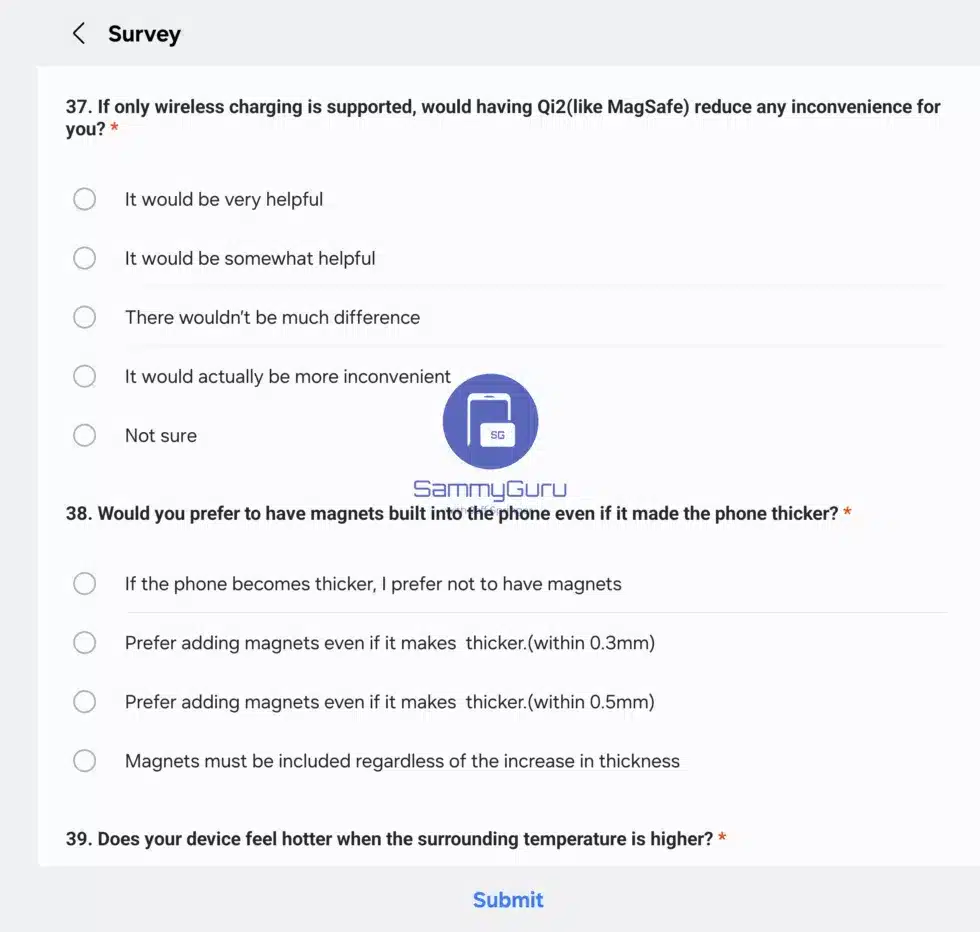Click the Survey page title
Viewport: 980px width, 932px height.
tap(144, 34)
